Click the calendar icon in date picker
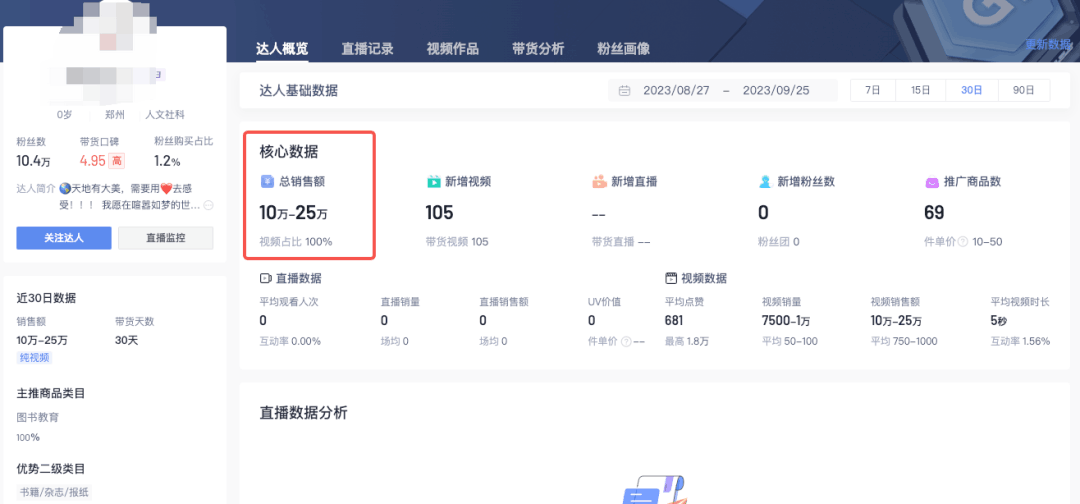1080x504 pixels. pyautogui.click(x=625, y=91)
